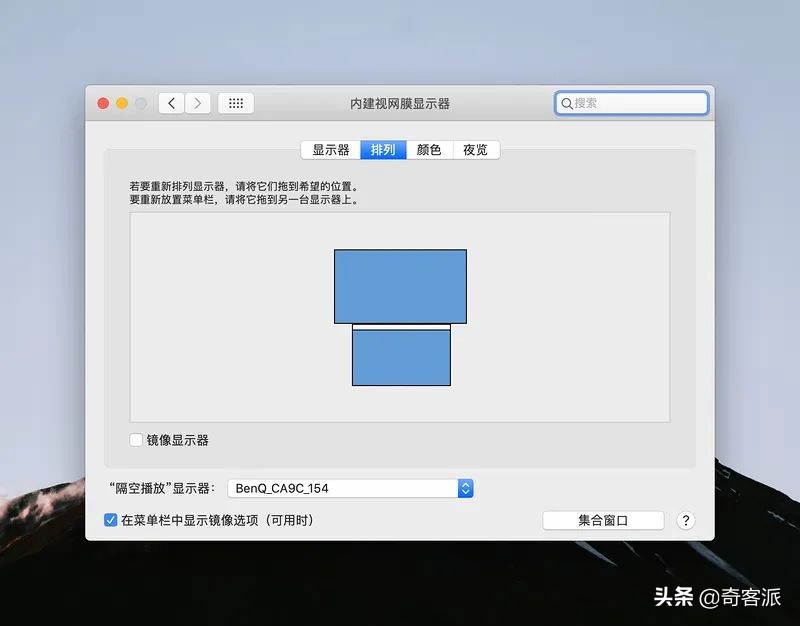The image size is (800, 626).
Task: Open the 夜览 tab
Action: (x=476, y=150)
